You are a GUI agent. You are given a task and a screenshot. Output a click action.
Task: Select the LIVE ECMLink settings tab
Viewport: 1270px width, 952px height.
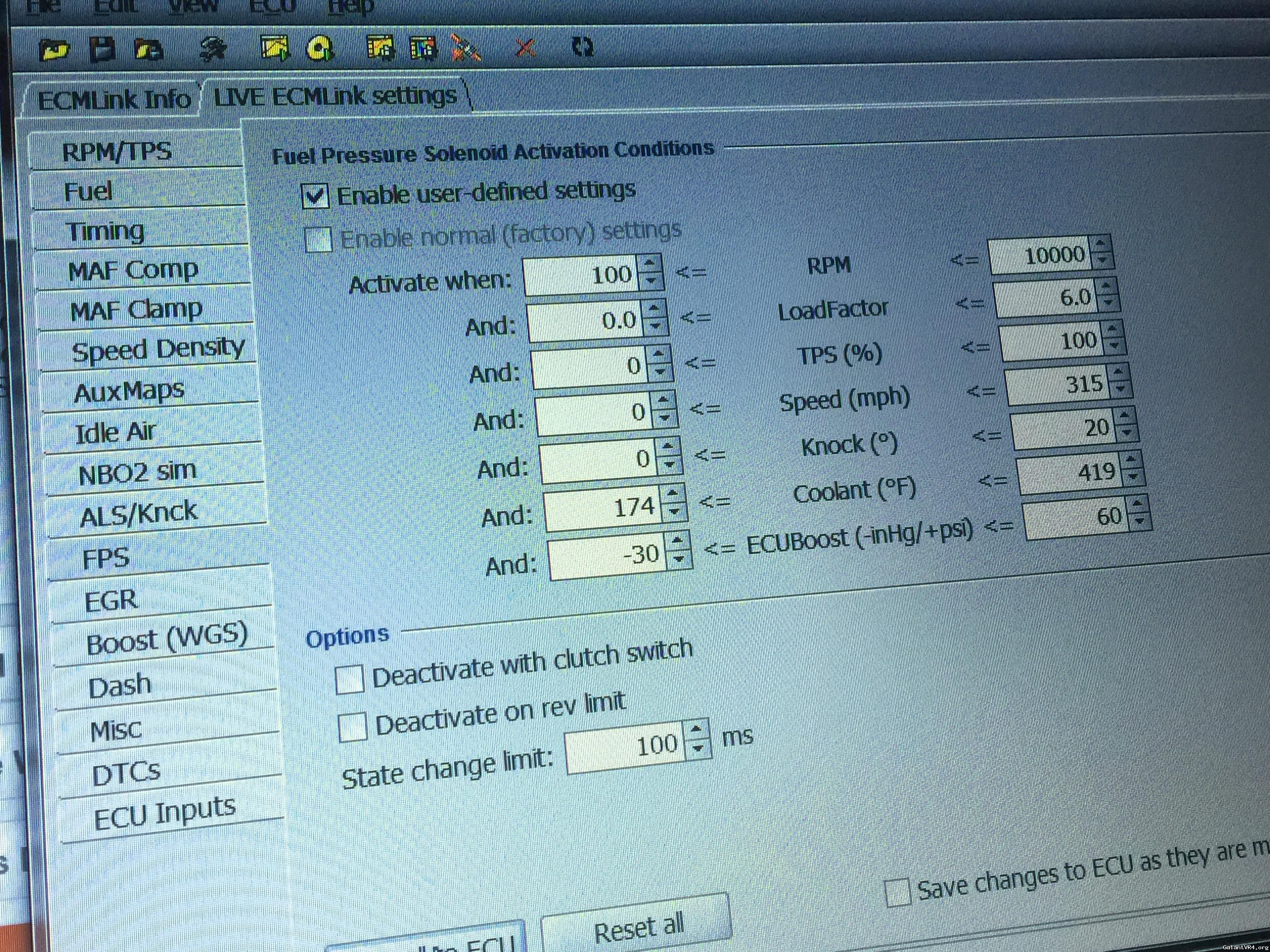336,96
